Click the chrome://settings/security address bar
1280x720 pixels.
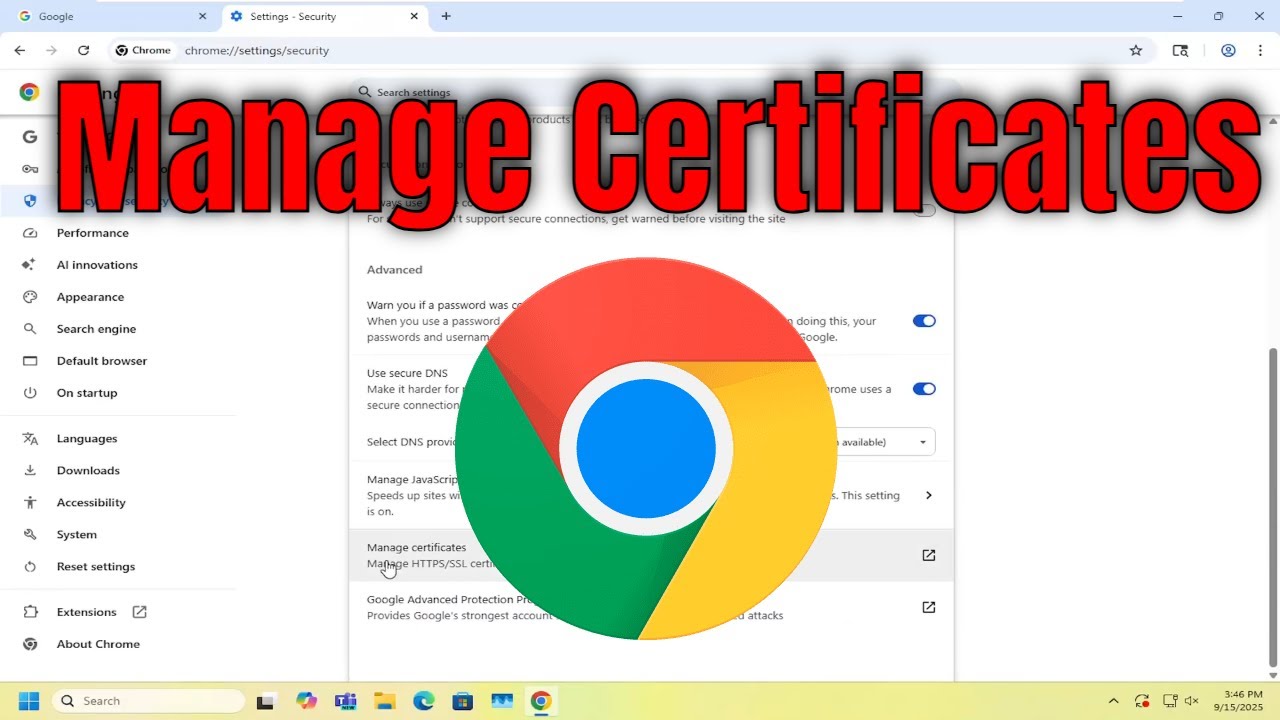tap(256, 50)
